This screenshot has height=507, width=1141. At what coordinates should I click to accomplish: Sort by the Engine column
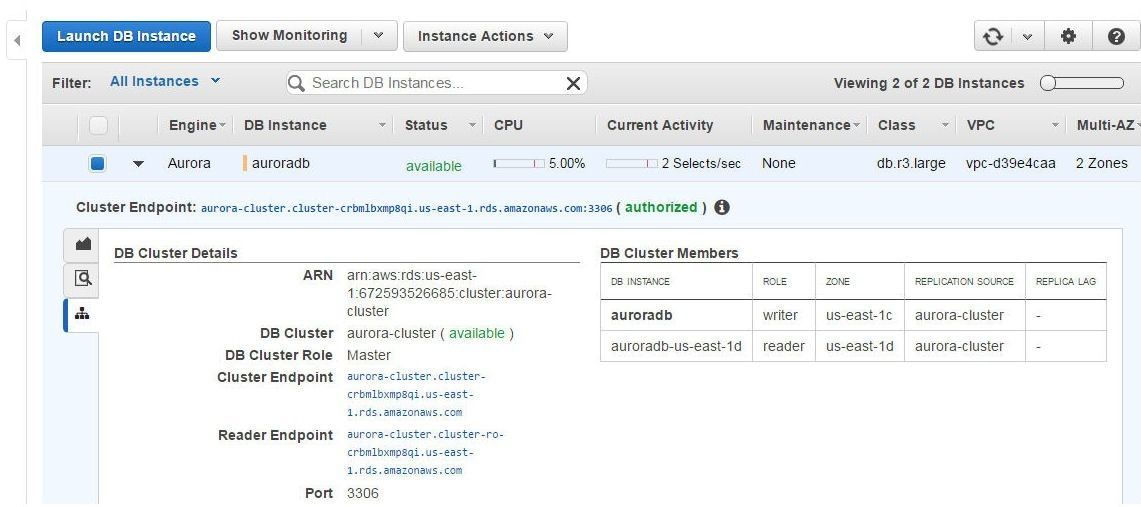click(196, 126)
